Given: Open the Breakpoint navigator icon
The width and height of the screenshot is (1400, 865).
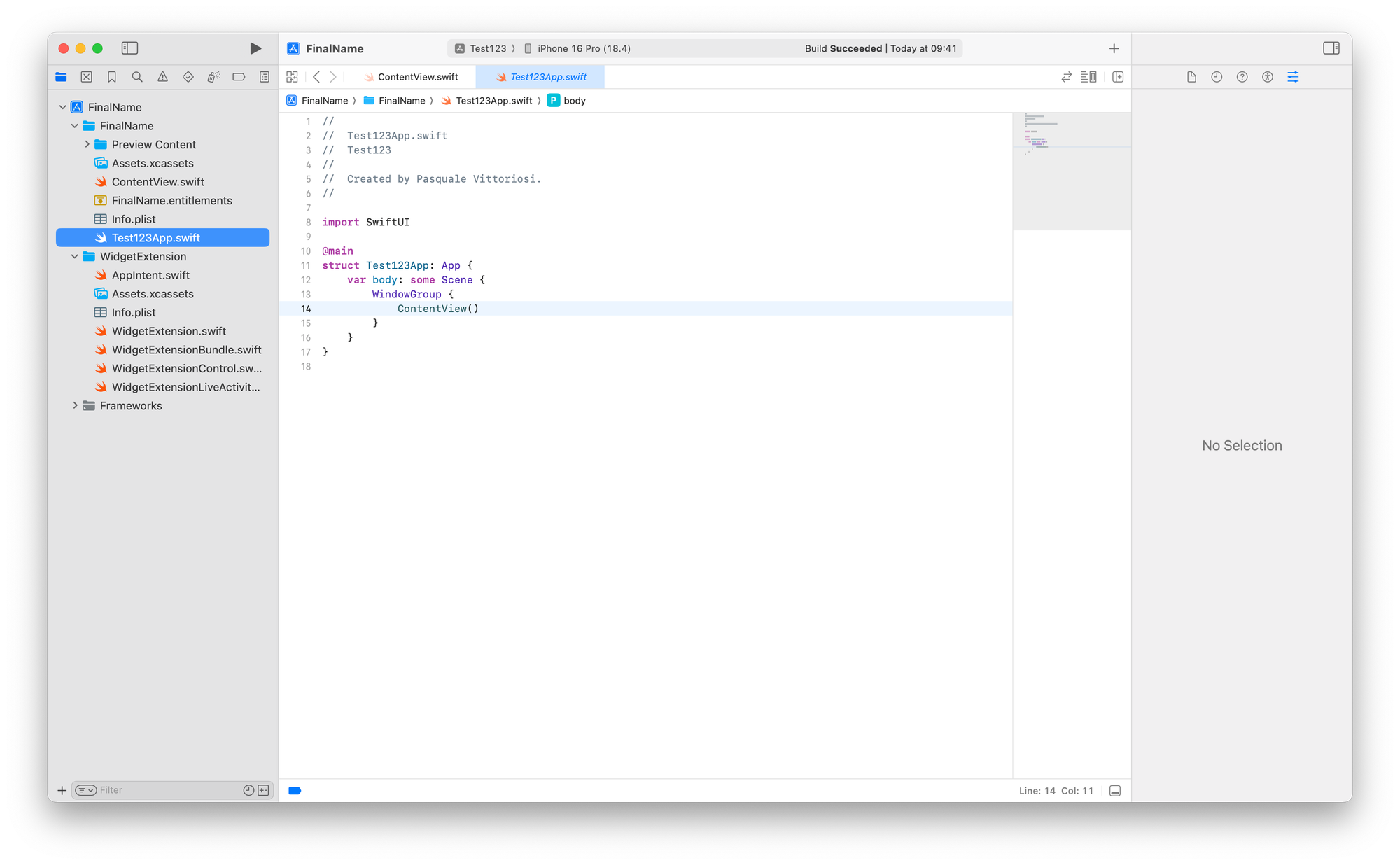Looking at the screenshot, I should [239, 77].
